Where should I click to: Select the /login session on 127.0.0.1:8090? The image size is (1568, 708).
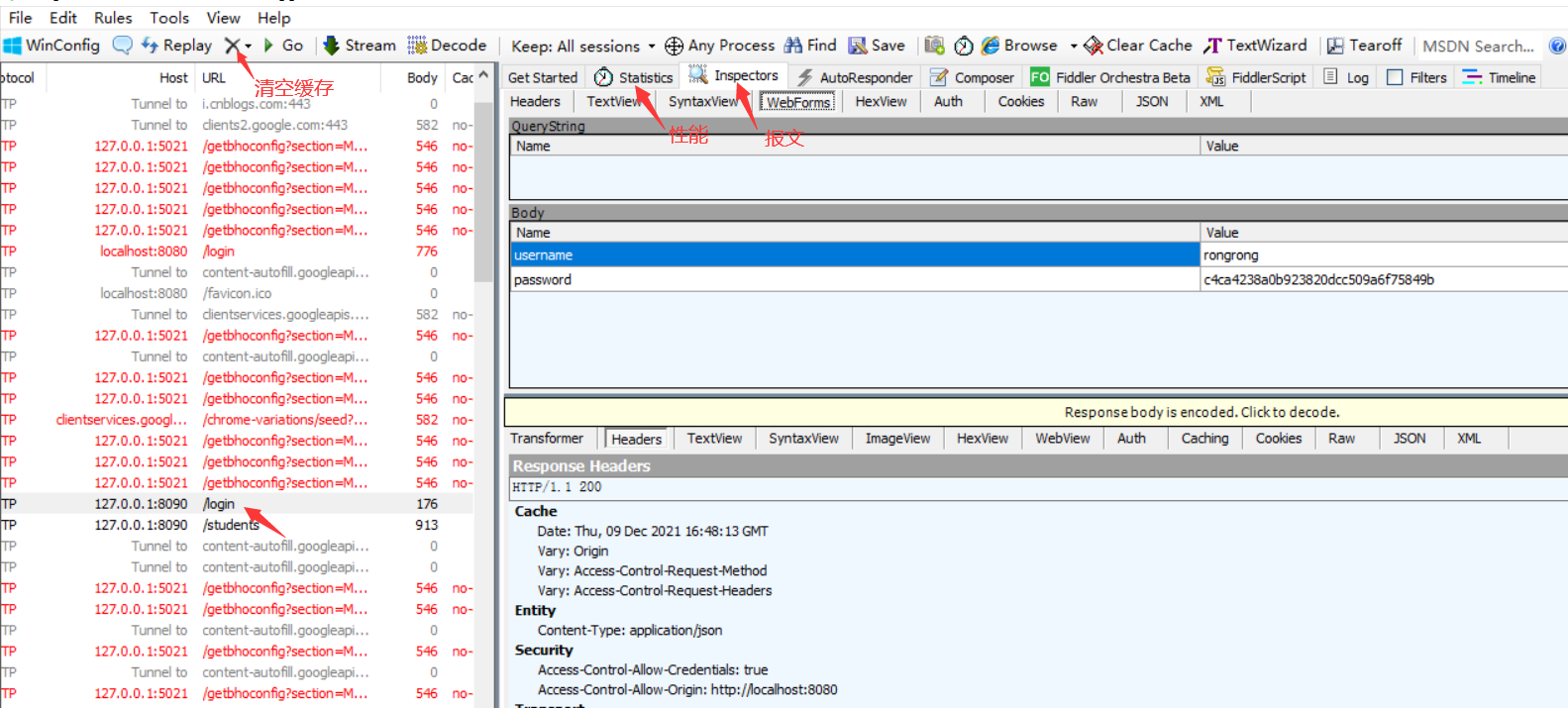(x=237, y=503)
